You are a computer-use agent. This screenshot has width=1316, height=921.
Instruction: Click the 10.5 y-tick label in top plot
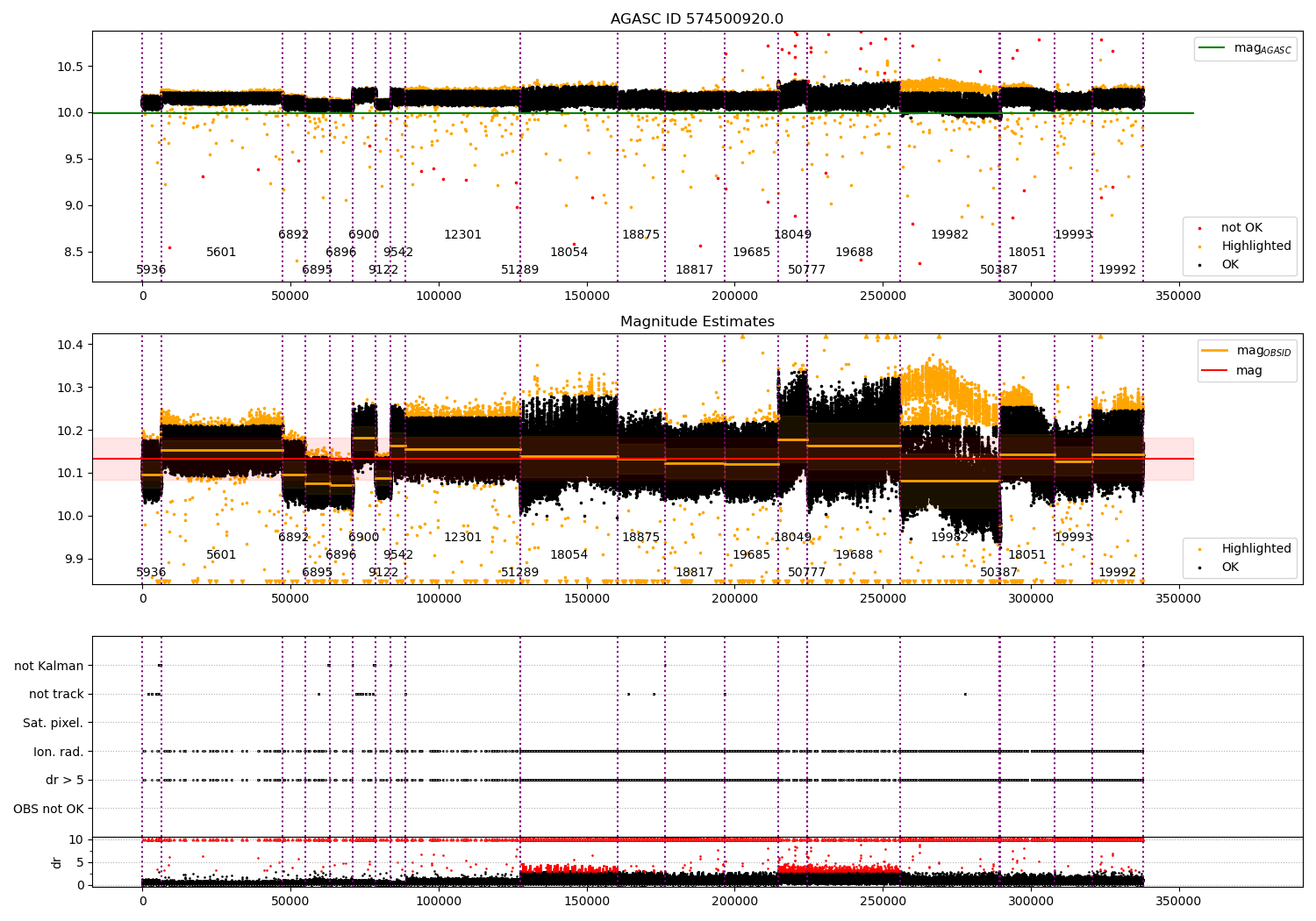[70, 67]
